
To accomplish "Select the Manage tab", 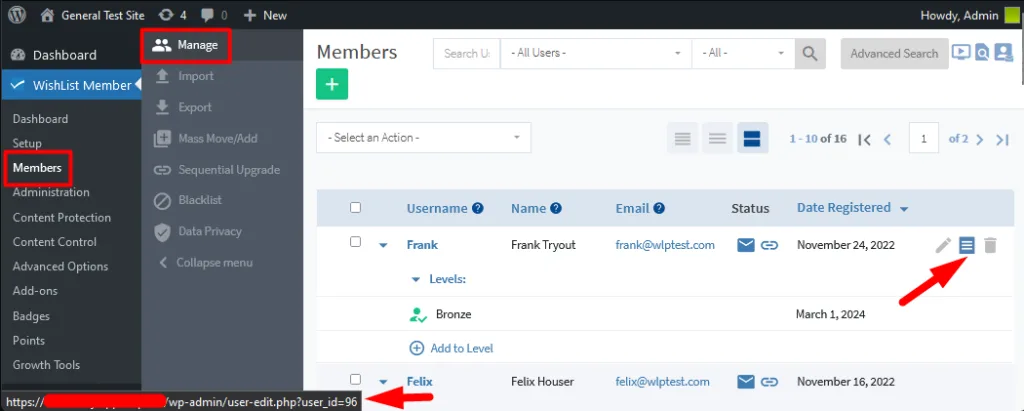I will [x=185, y=45].
